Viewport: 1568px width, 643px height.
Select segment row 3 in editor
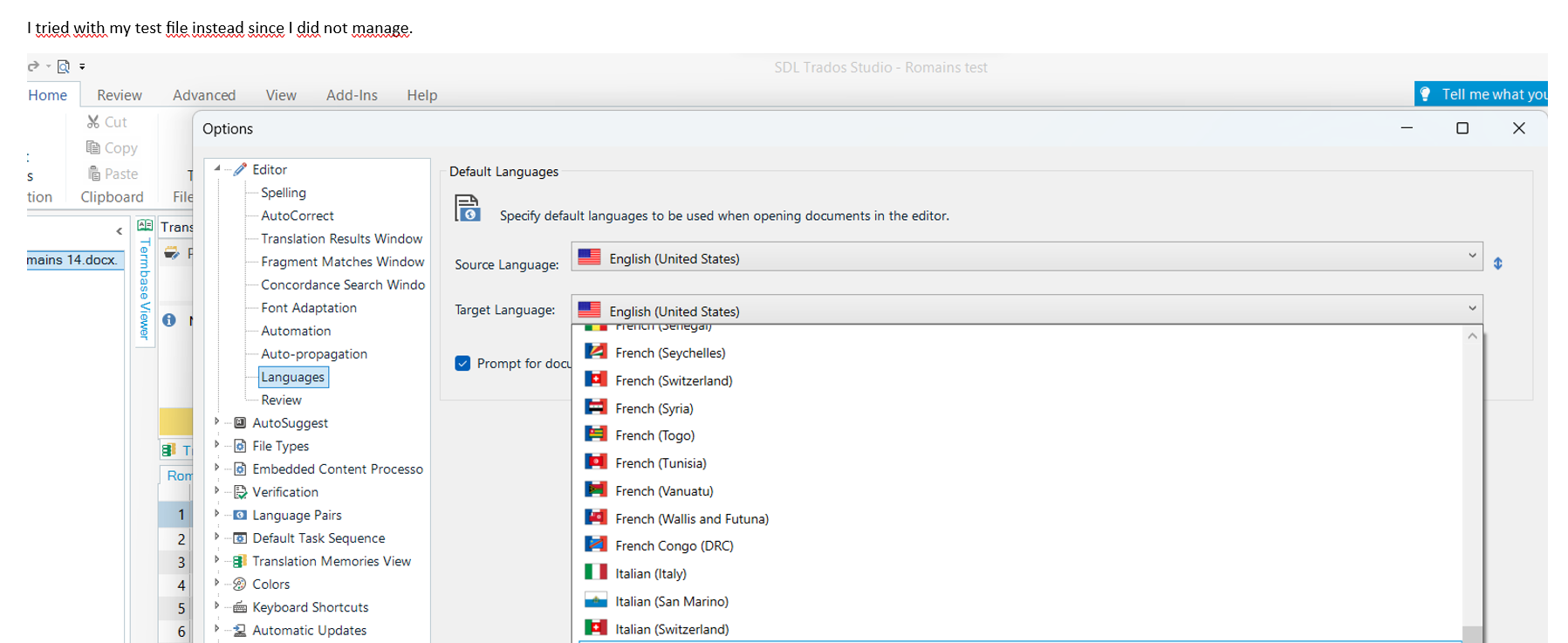pos(175,563)
